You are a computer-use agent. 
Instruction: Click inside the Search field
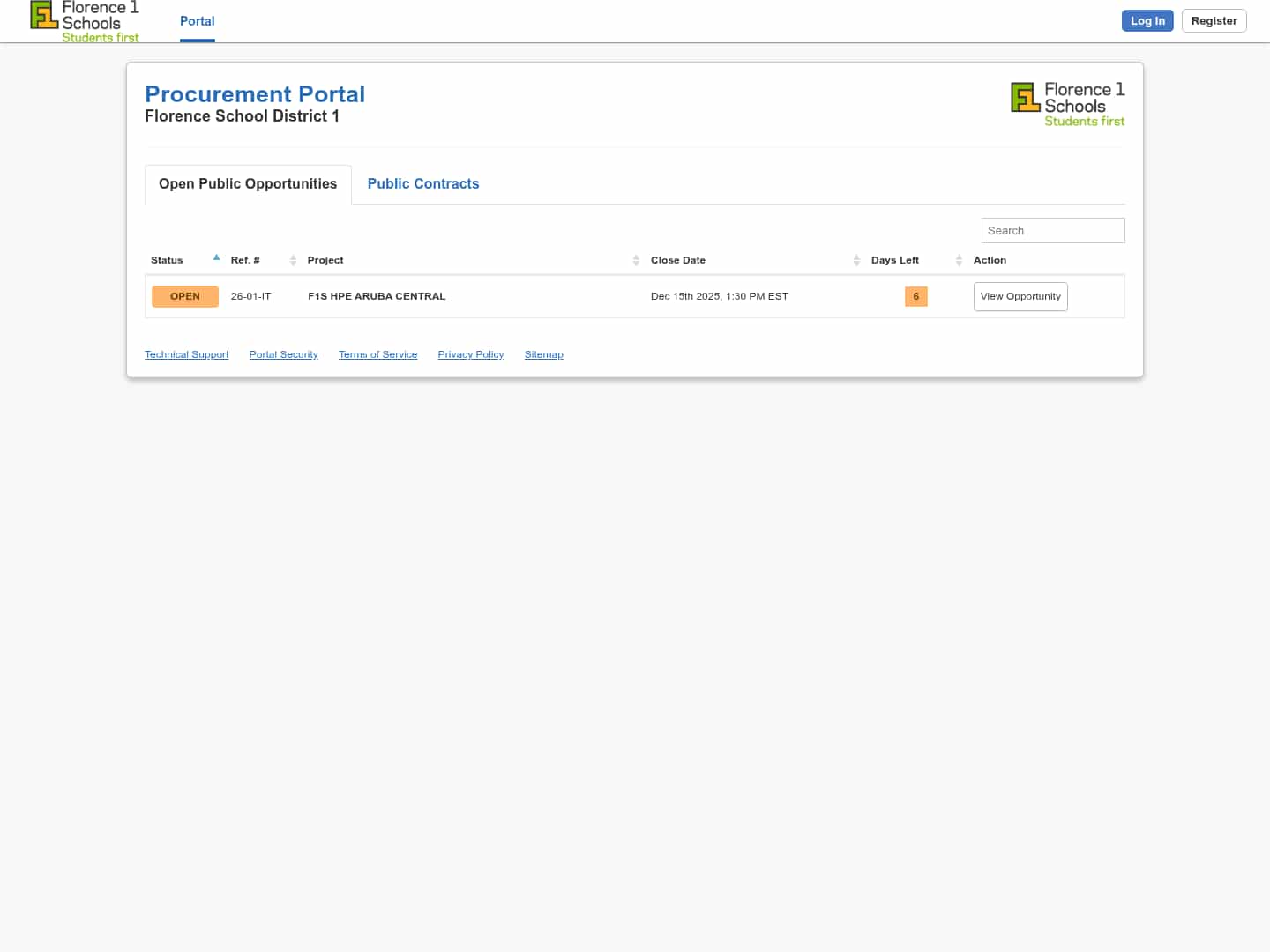(x=1053, y=230)
